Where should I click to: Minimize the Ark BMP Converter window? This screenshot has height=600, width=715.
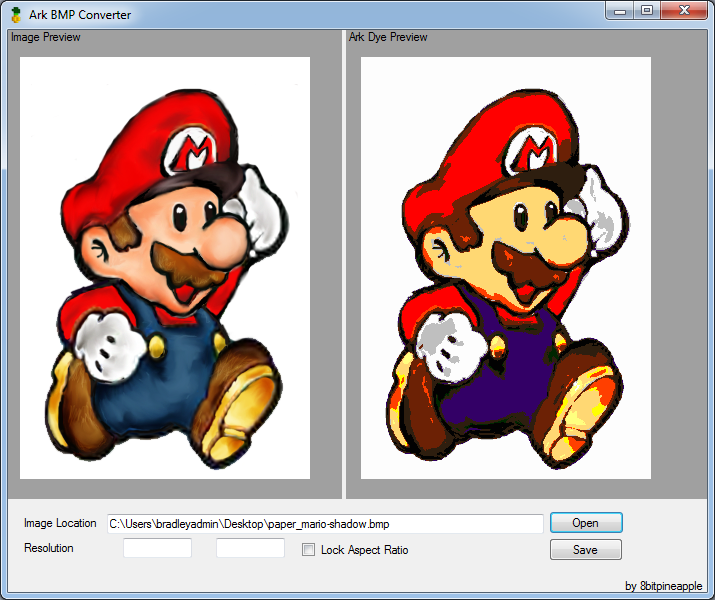[620, 10]
